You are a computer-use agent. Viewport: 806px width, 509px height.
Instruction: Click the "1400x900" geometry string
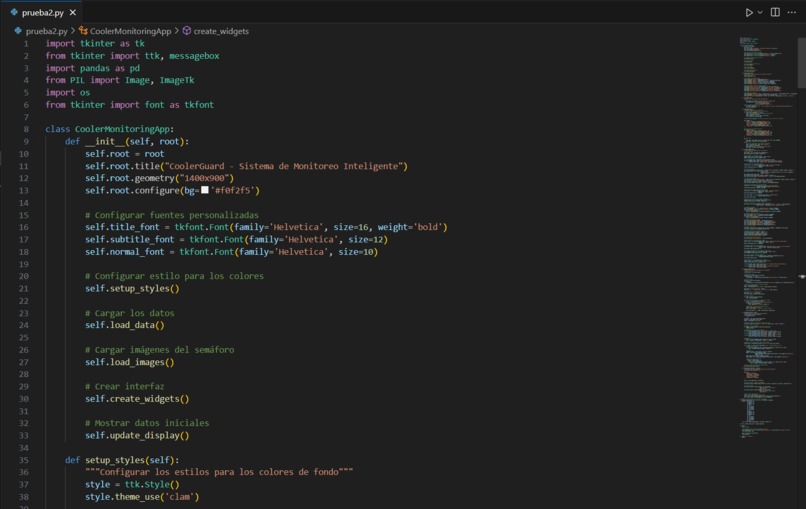pos(204,178)
